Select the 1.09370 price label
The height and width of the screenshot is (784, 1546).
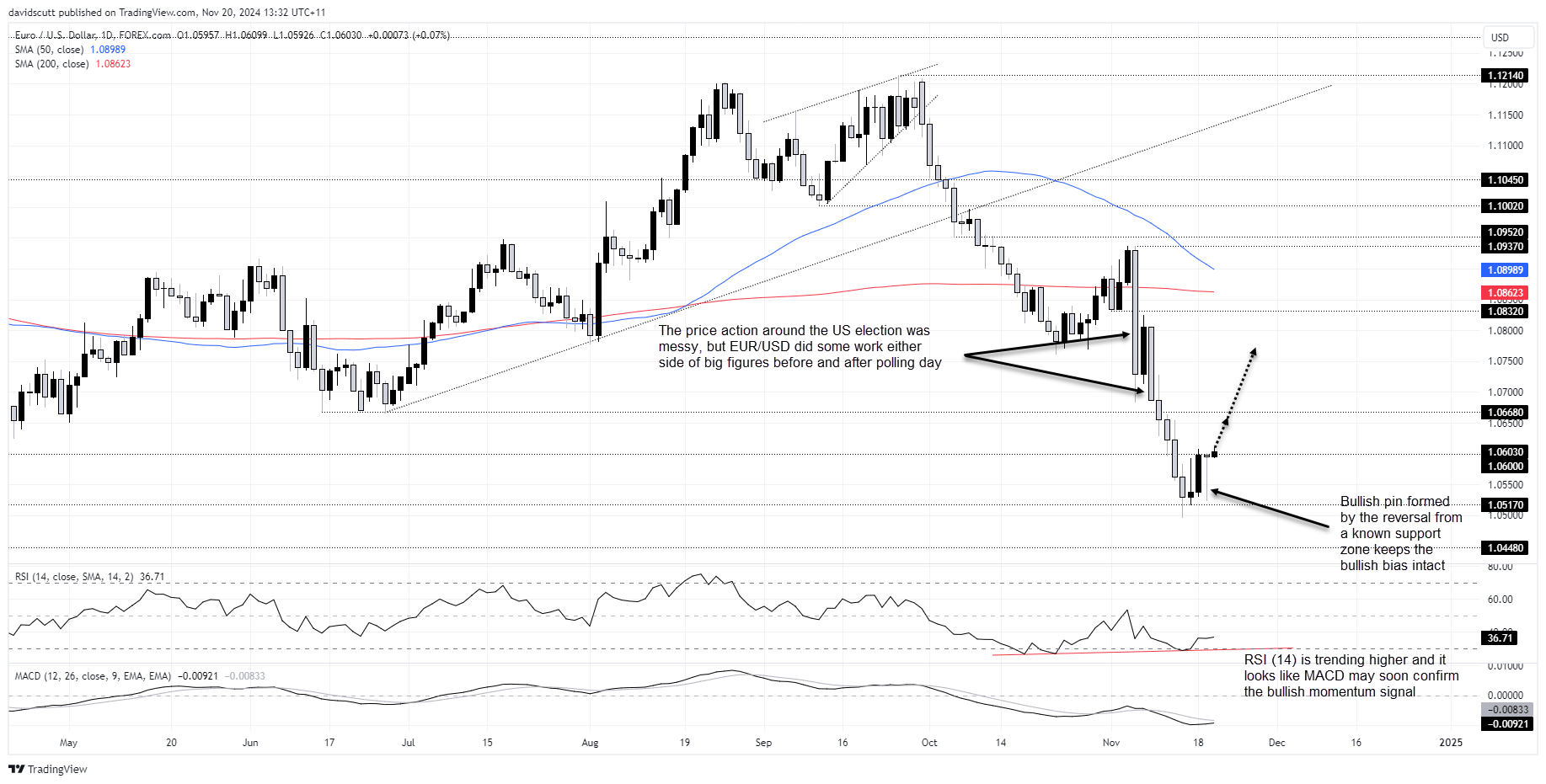coord(1506,247)
